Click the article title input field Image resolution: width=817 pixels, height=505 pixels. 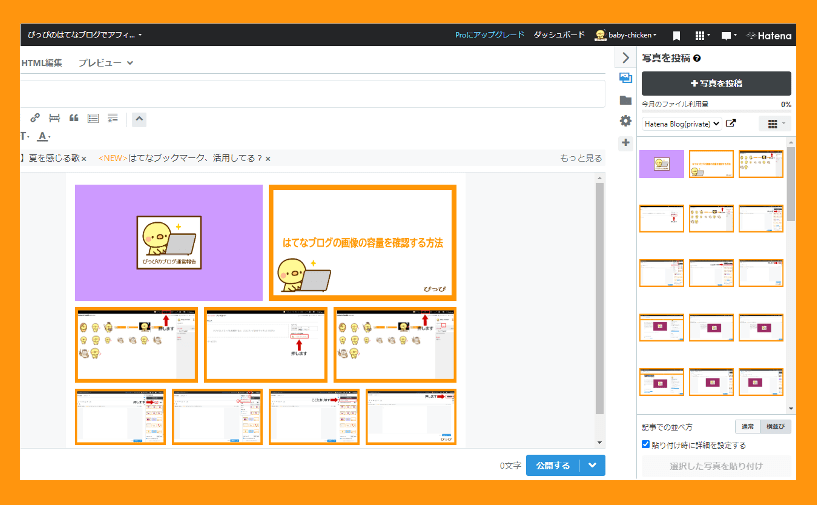[313, 94]
